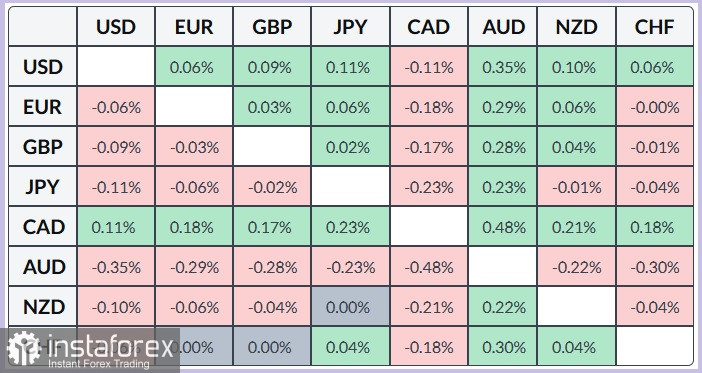The image size is (702, 373).
Task: Open the instaforex watermark link
Action: tap(90, 351)
